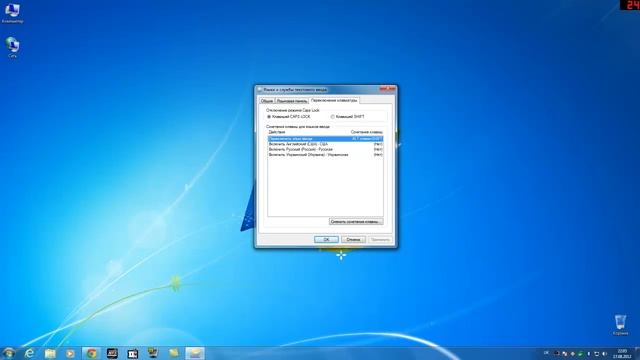The width and height of the screenshot is (640, 360).
Task: Click the Сменить сочетание клавиш button
Action: (x=356, y=222)
